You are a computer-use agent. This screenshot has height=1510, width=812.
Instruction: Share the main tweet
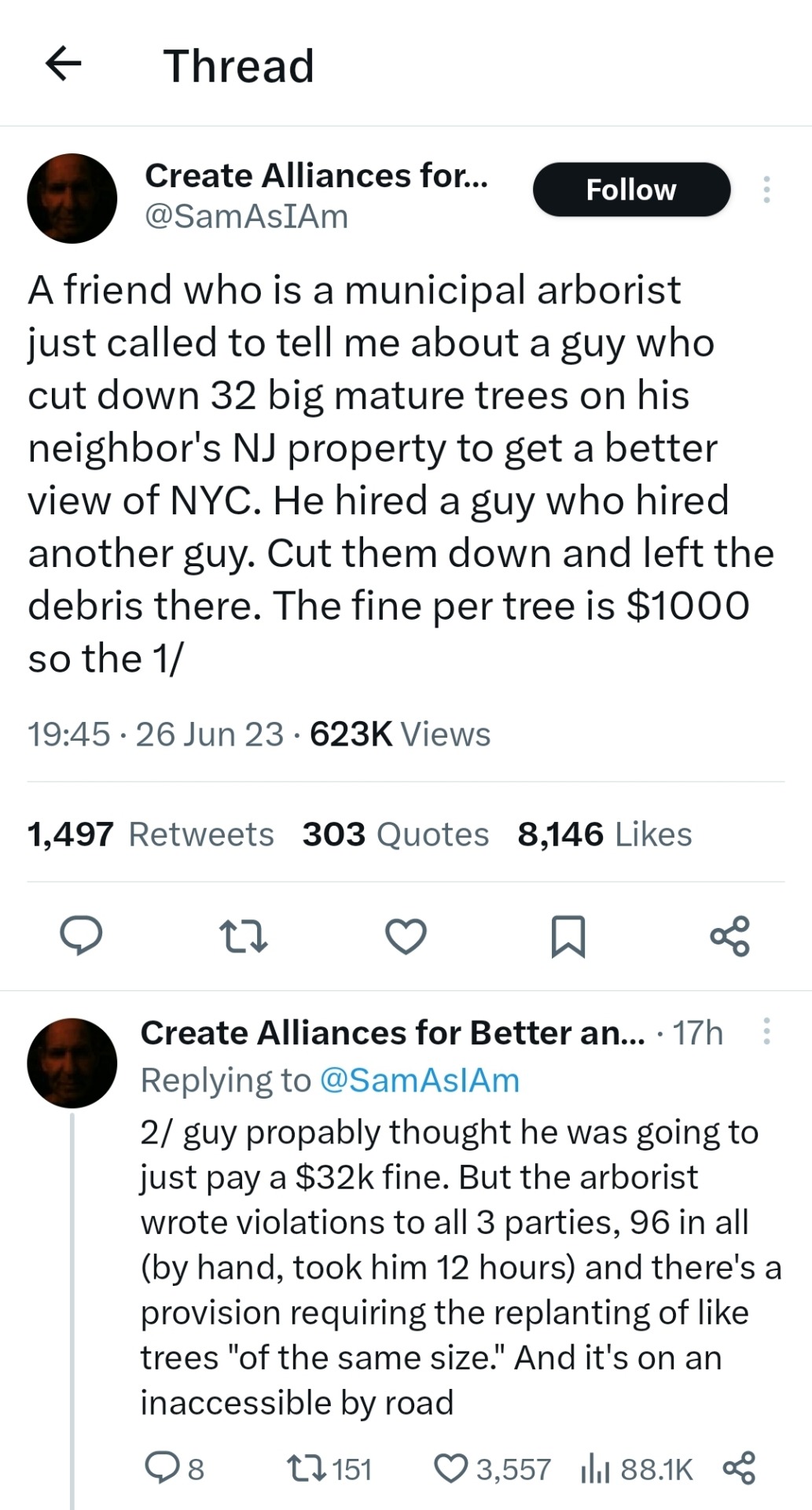pyautogui.click(x=730, y=936)
